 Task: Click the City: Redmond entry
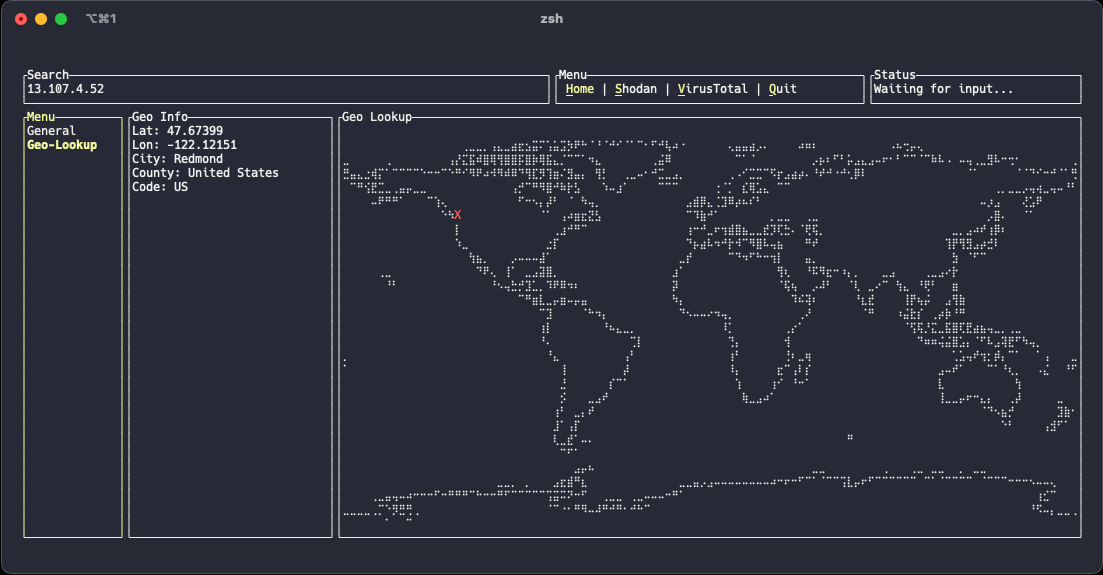(177, 159)
